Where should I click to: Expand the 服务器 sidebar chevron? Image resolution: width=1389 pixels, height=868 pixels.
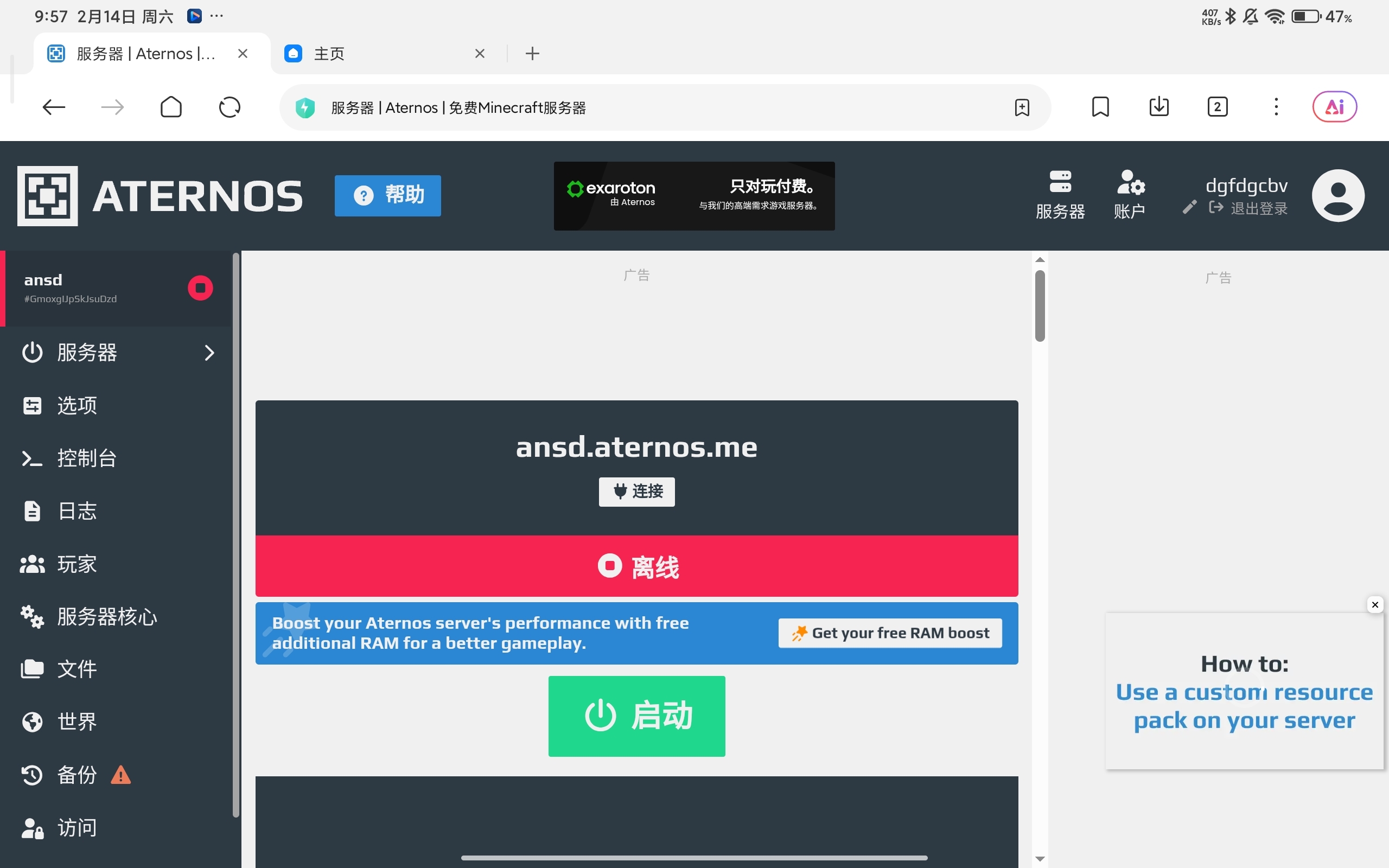pyautogui.click(x=209, y=353)
